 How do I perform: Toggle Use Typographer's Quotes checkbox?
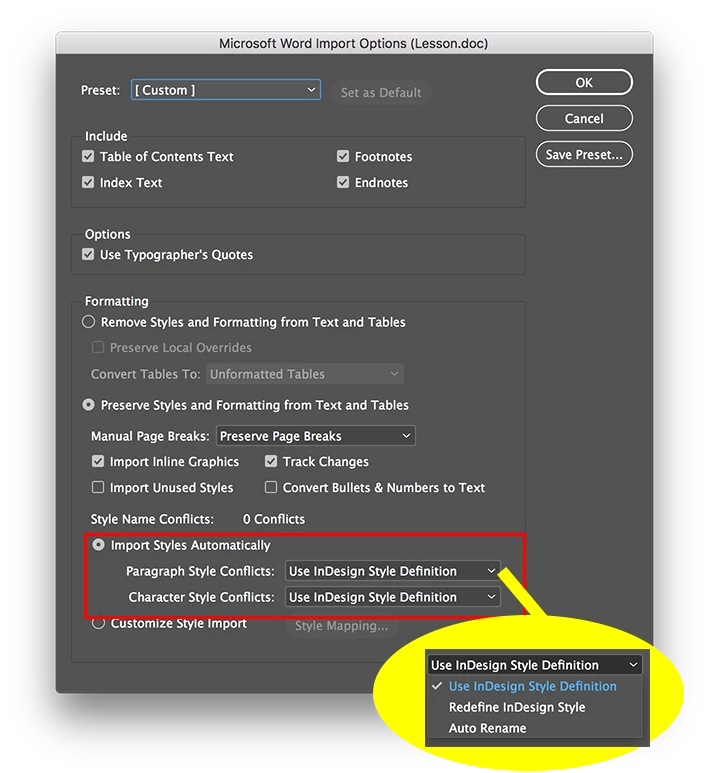click(88, 254)
